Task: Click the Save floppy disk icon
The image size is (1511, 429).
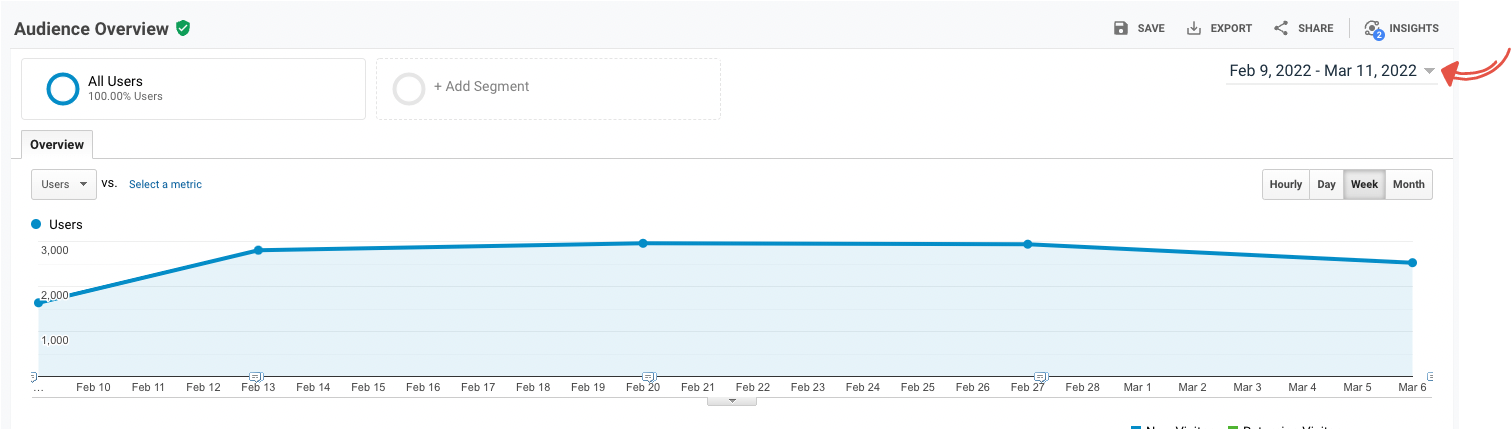Action: [1121, 28]
